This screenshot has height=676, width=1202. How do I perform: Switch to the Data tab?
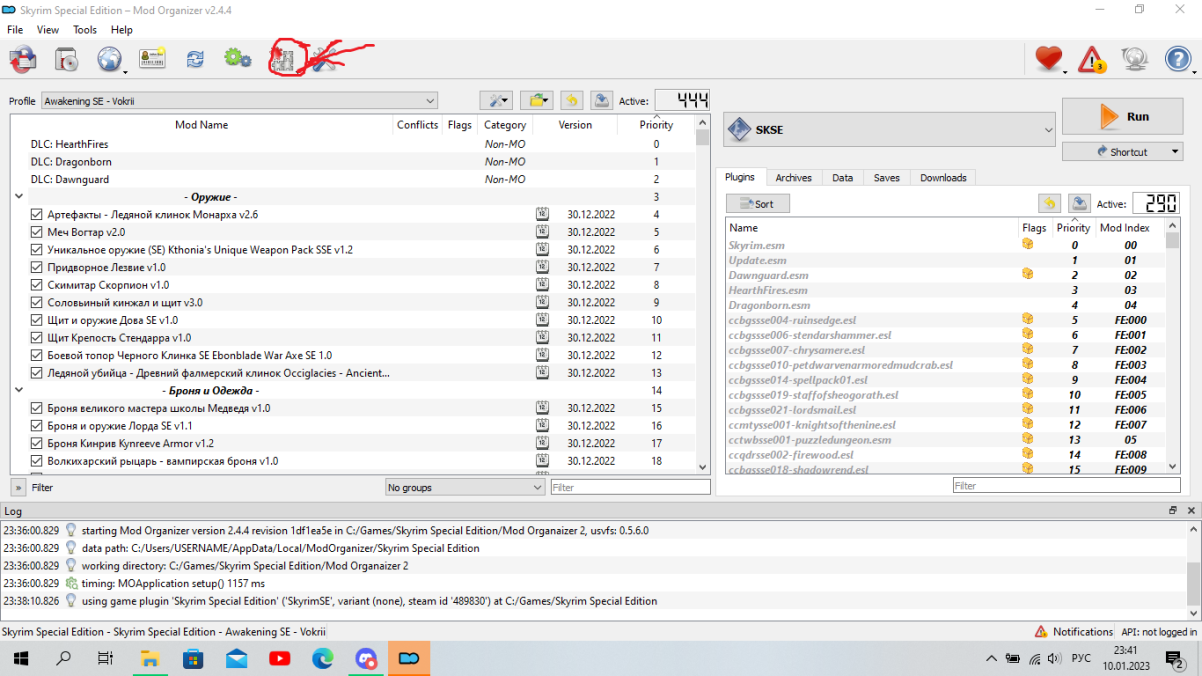(x=843, y=178)
